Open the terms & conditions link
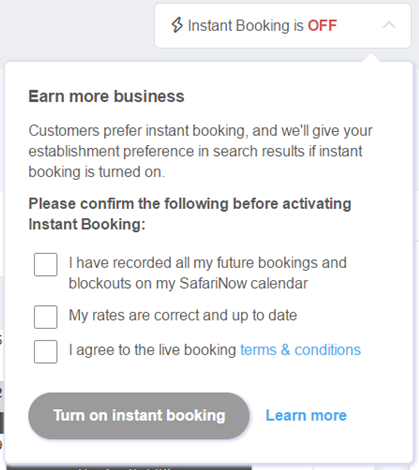Screen dimensions: 419x470 (x=300, y=350)
